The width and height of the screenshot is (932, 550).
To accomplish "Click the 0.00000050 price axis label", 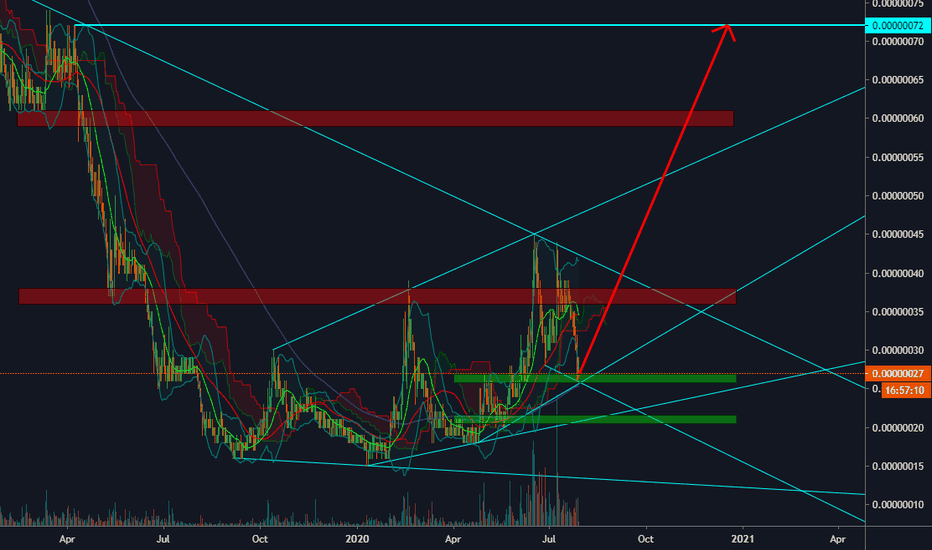I will pos(898,196).
